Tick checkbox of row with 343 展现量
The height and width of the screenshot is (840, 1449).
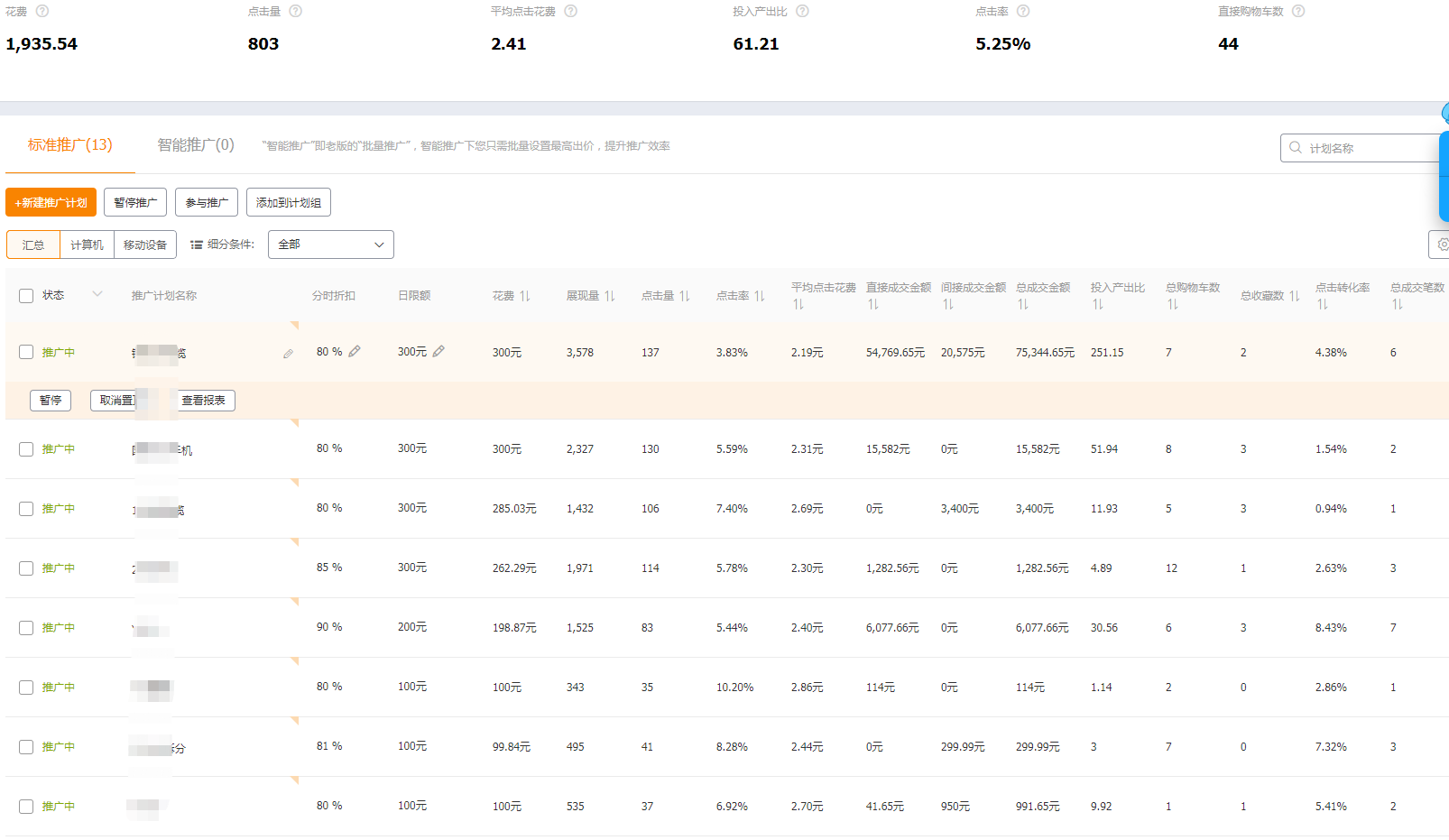(26, 688)
